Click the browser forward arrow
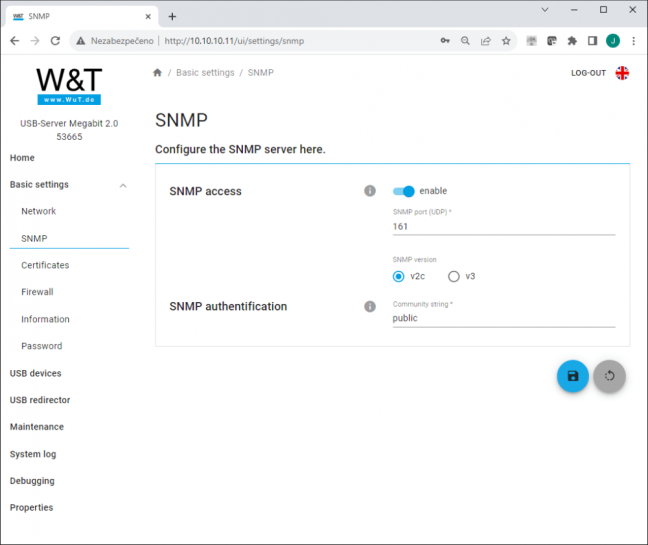Viewport: 648px width, 545px height. pos(35,40)
